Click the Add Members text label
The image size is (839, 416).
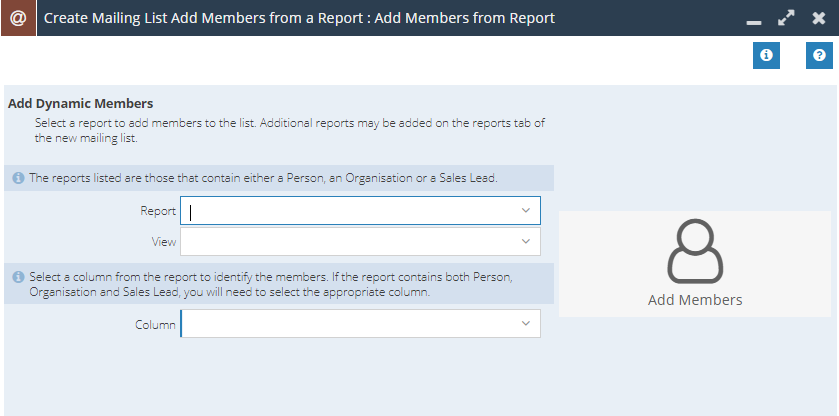click(695, 300)
